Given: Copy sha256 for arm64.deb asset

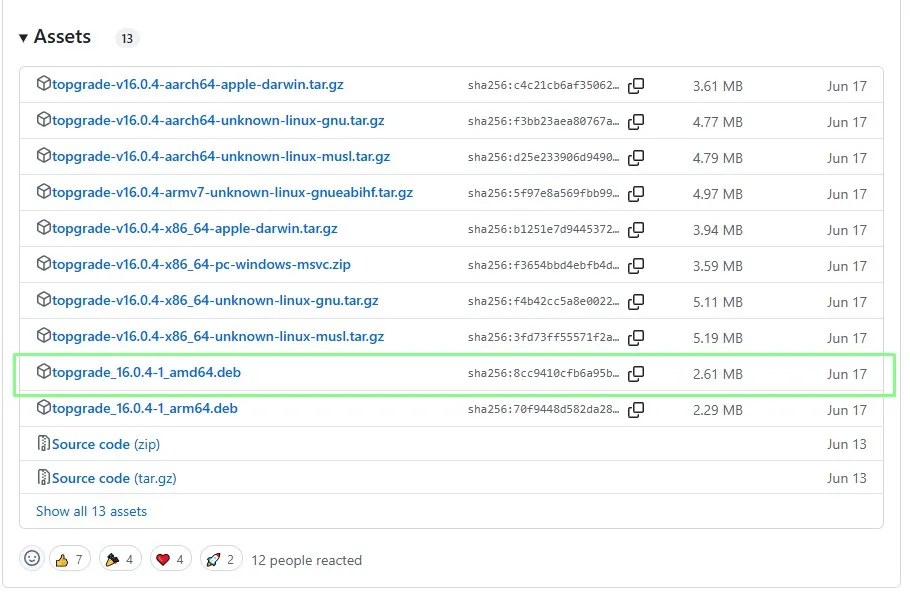Looking at the screenshot, I should [x=636, y=410].
